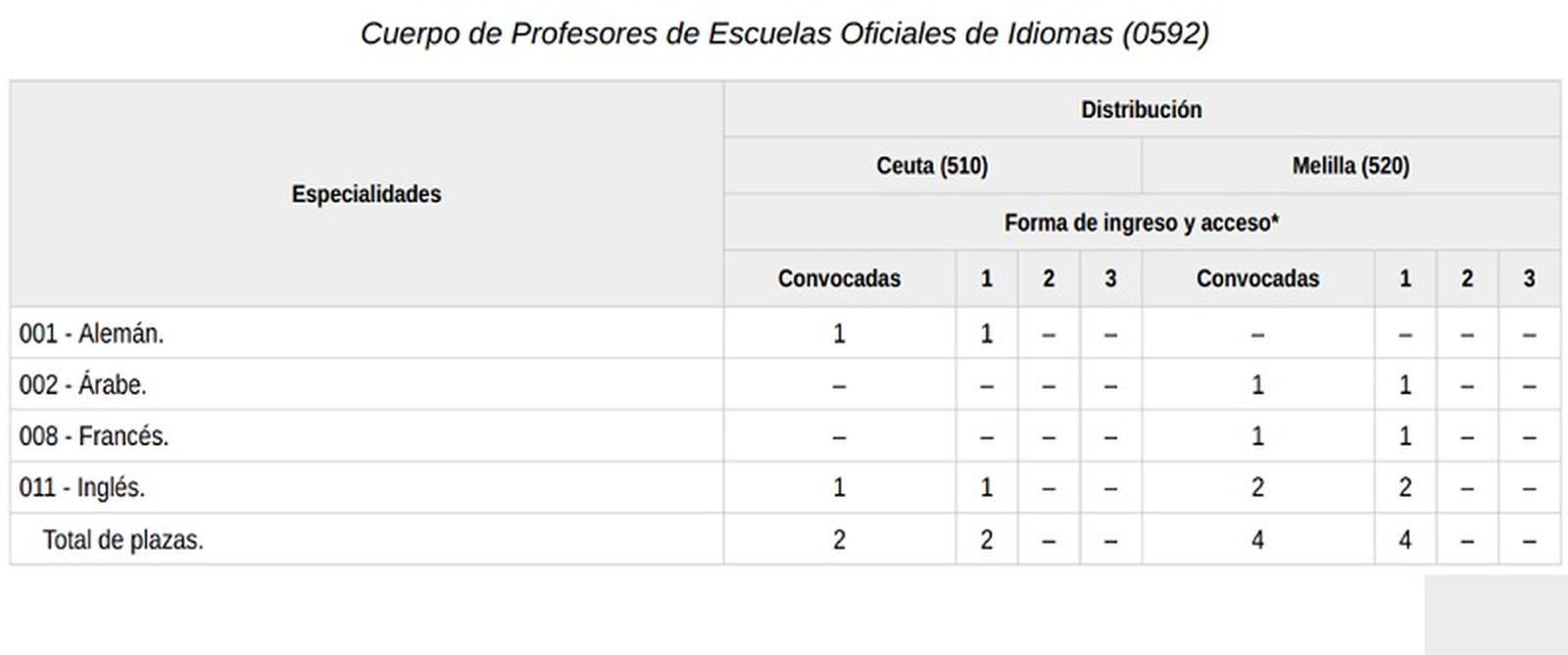1568x655 pixels.
Task: Click Melilla Convocadas value for Inglés
Action: 1257,487
